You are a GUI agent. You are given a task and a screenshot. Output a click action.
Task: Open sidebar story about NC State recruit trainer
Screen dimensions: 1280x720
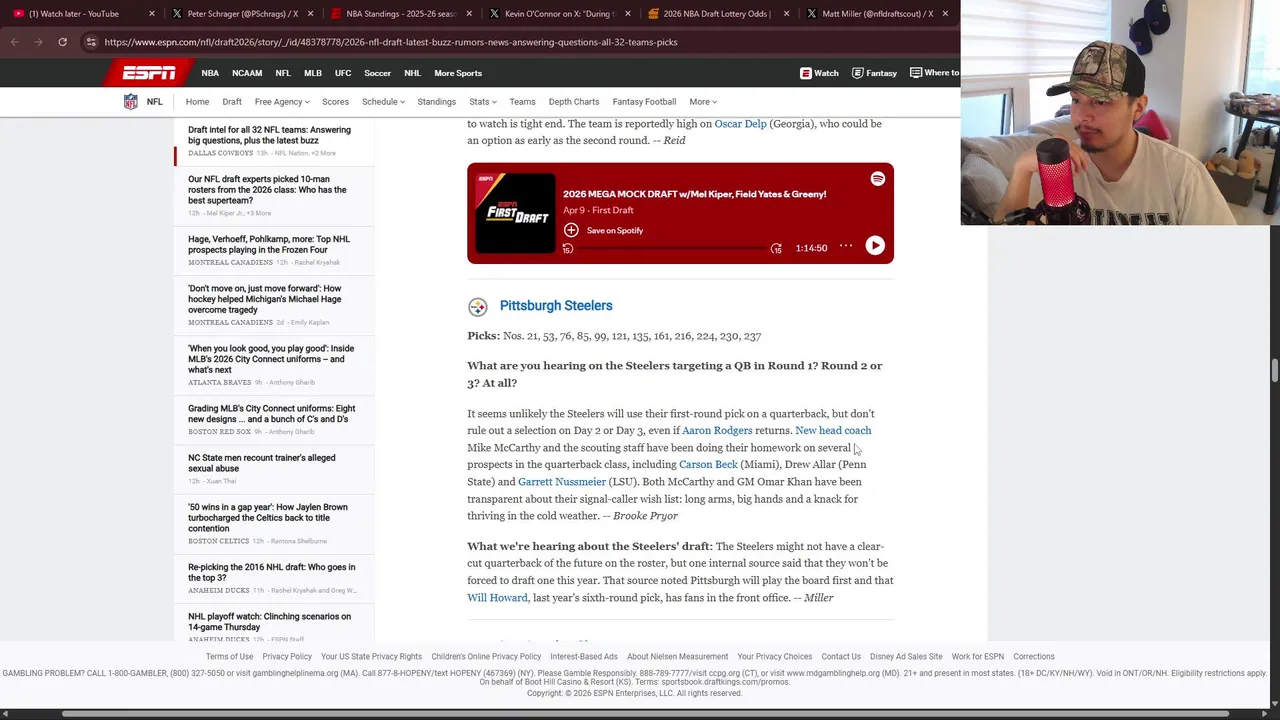point(262,463)
